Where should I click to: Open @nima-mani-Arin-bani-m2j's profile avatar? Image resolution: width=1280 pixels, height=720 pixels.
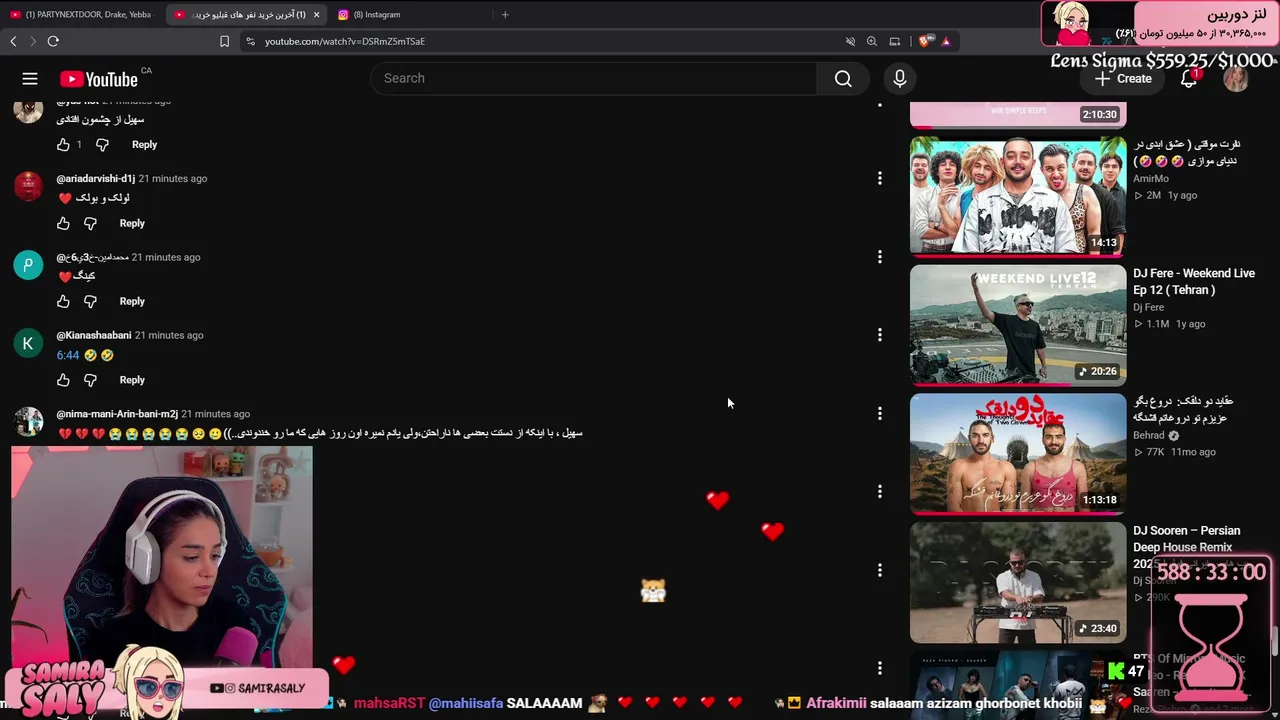click(28, 421)
